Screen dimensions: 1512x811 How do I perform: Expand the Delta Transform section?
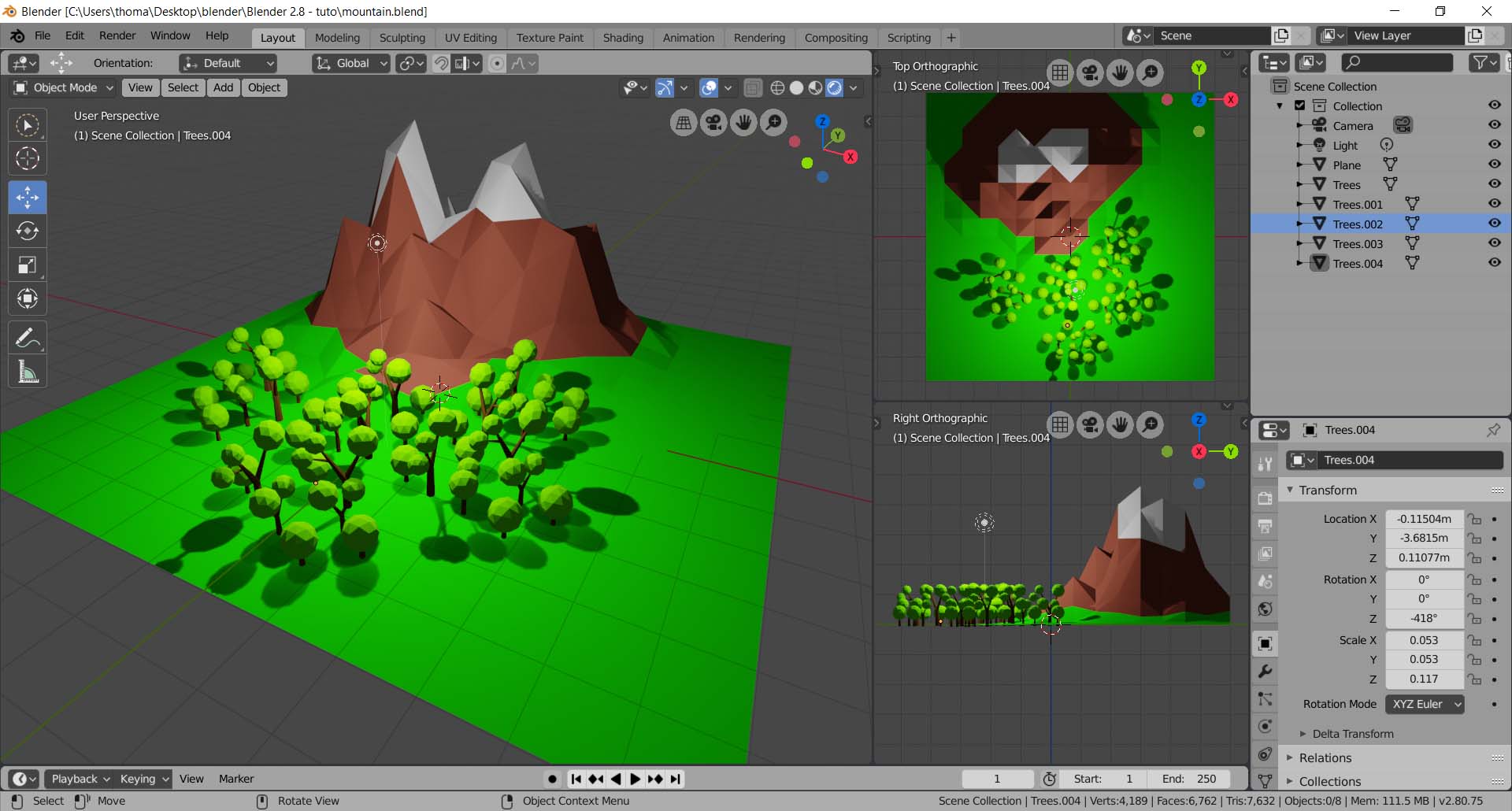click(1352, 734)
